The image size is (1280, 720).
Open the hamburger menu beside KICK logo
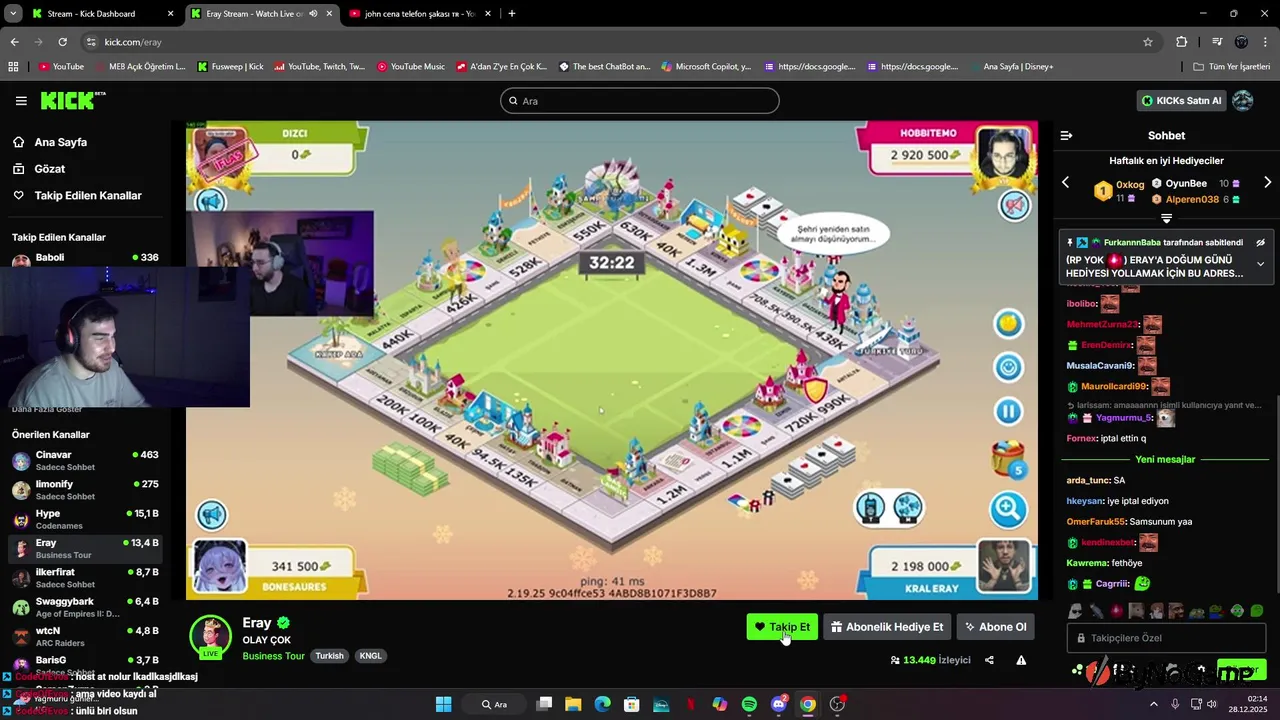point(21,101)
